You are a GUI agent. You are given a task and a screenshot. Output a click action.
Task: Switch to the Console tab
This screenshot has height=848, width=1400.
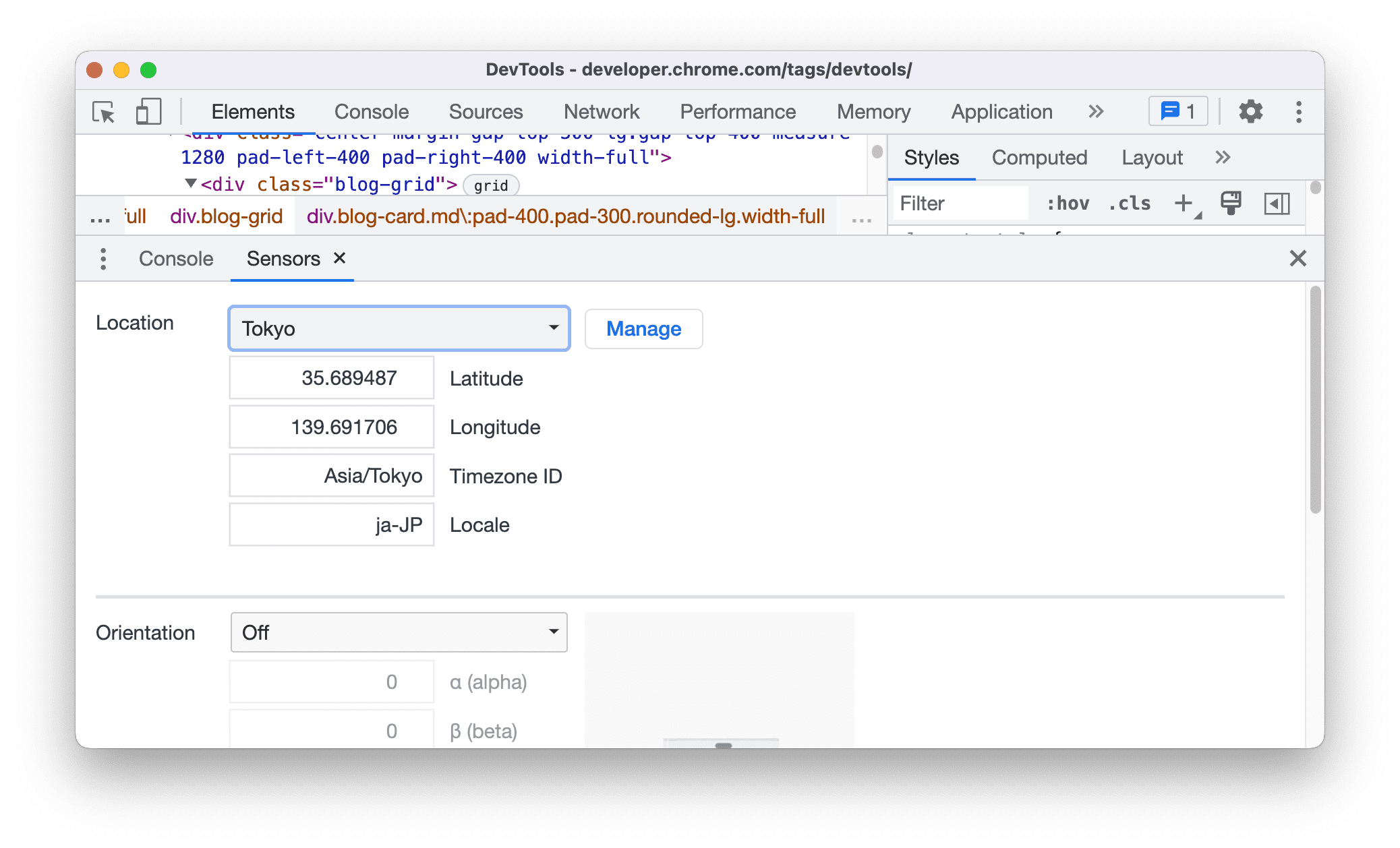coord(177,258)
